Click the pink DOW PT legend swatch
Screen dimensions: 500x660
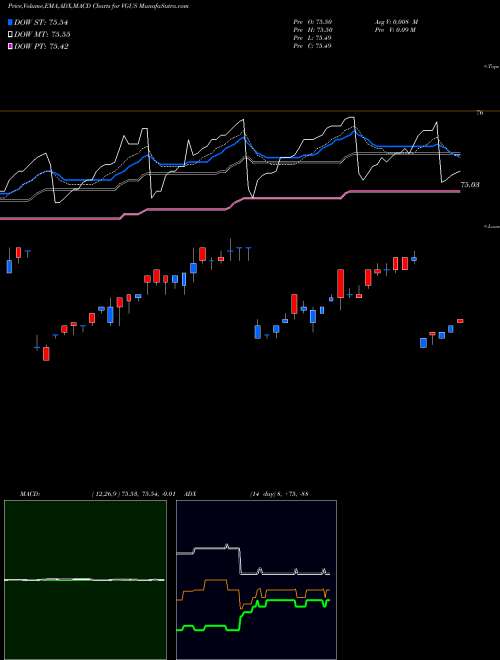point(11,46)
